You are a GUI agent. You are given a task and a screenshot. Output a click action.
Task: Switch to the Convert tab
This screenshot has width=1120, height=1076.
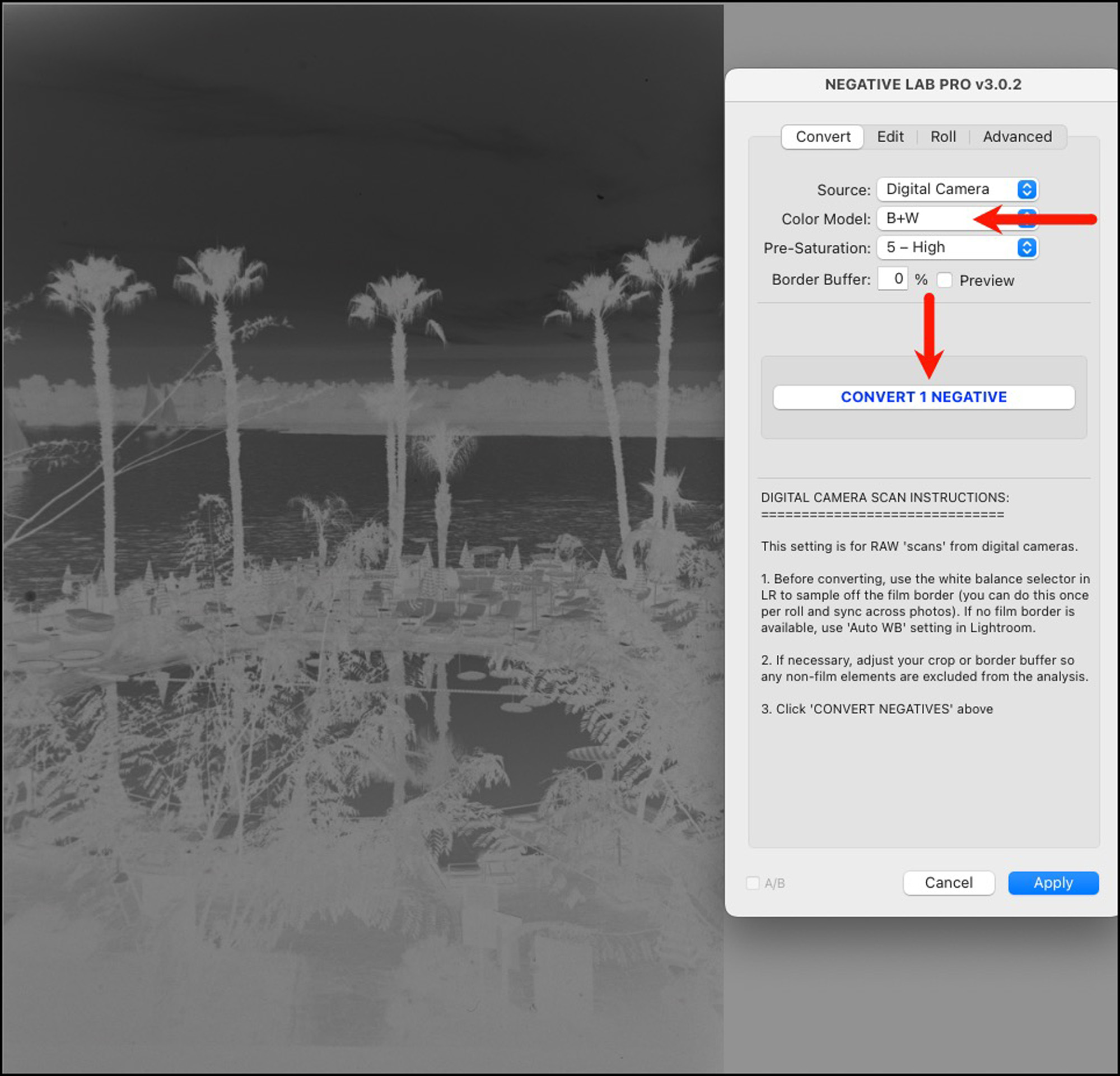pos(822,137)
